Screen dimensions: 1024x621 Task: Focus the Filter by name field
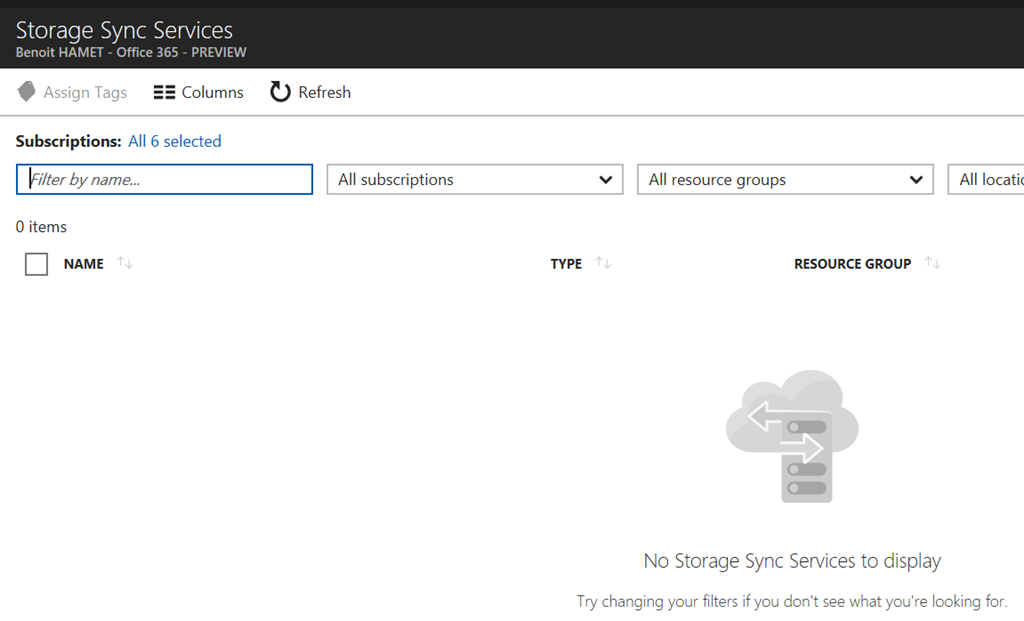(x=165, y=180)
